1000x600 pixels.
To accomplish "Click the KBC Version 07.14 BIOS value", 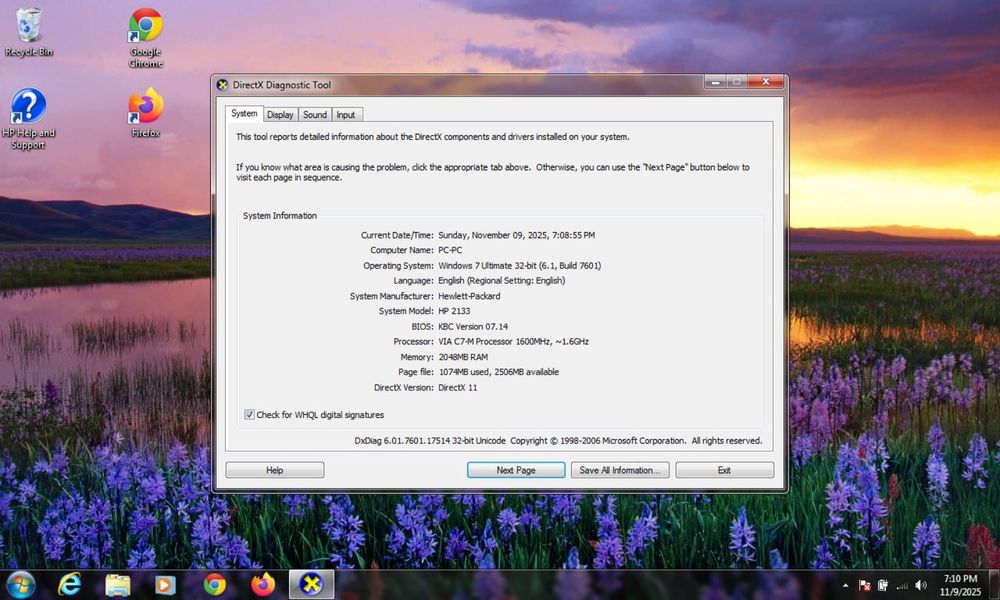I will pos(473,326).
